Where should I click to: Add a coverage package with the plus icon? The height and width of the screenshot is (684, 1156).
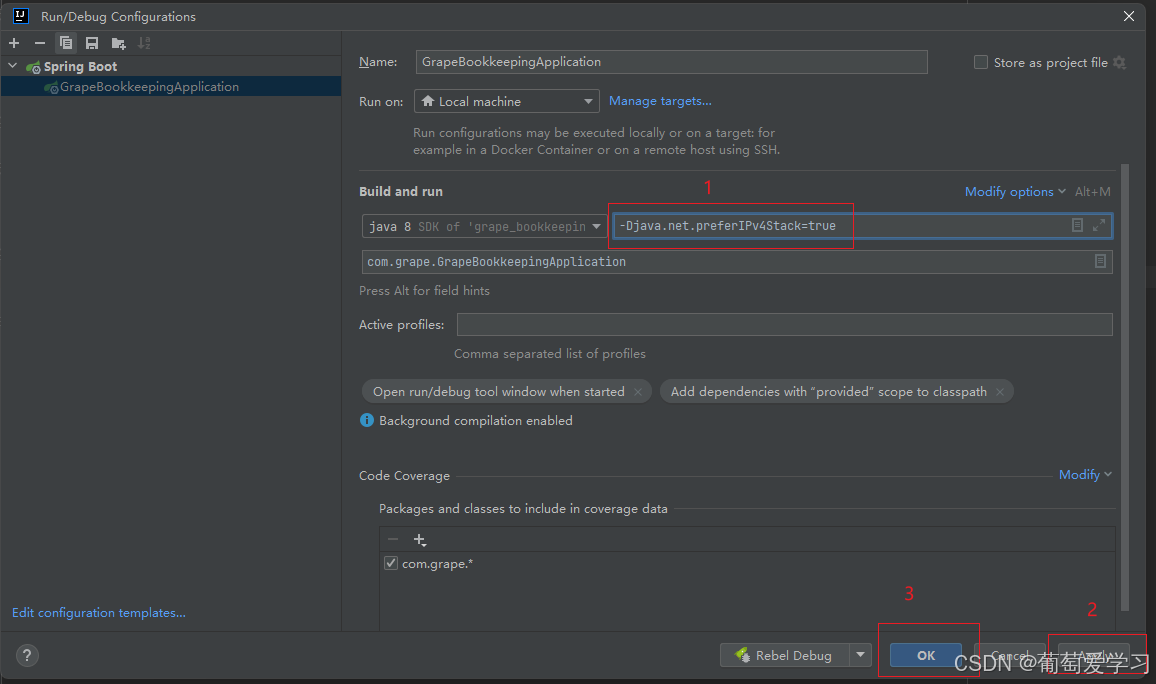coord(419,540)
